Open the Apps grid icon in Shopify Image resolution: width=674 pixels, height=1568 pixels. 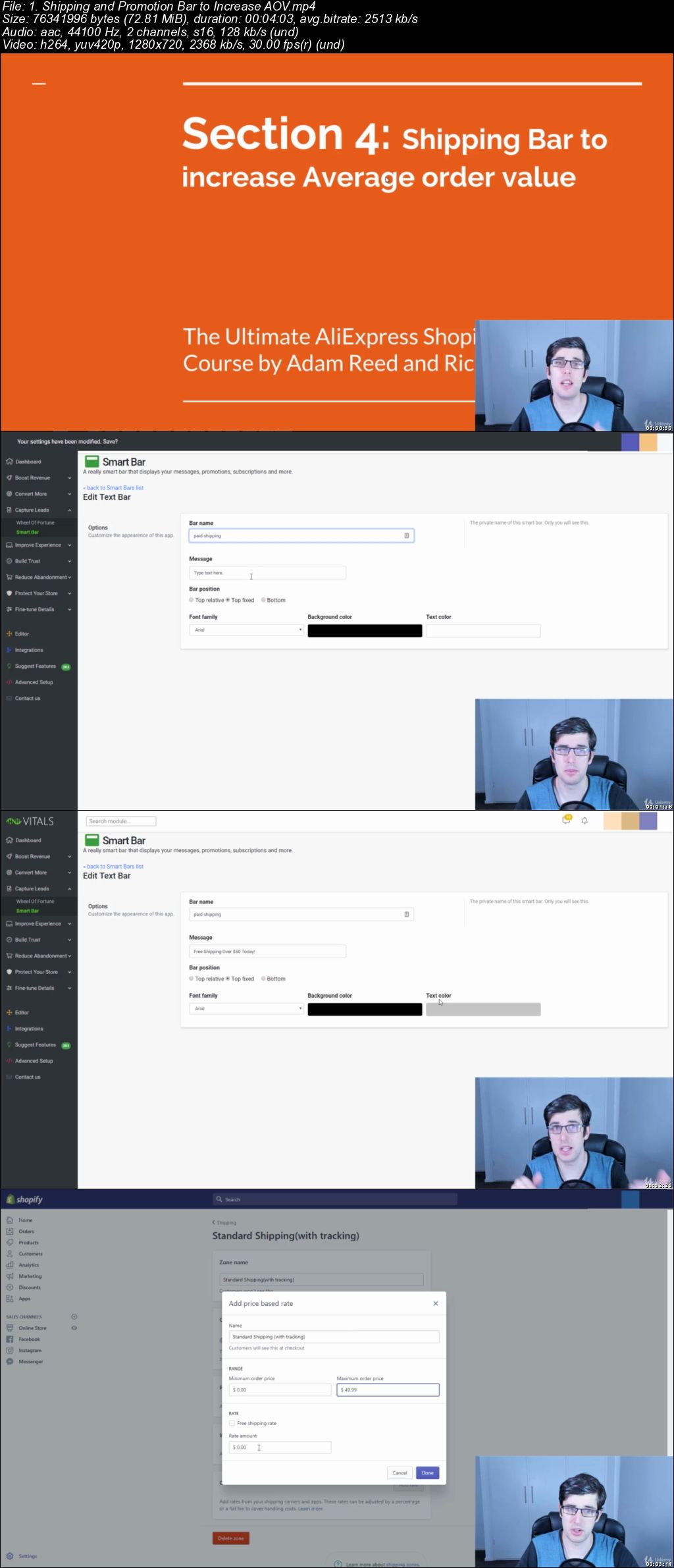pos(10,1299)
